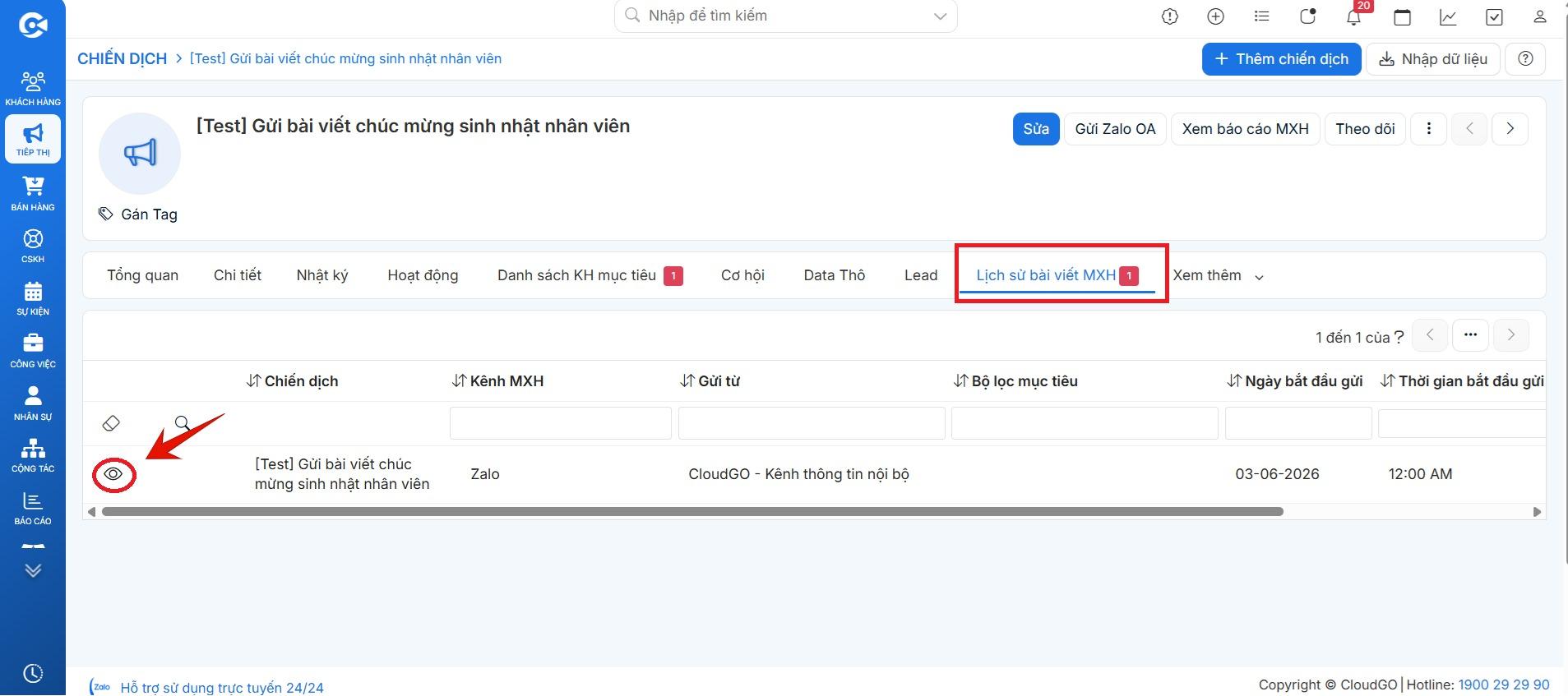The width and height of the screenshot is (1568, 696).
Task: Expand the Xem thêm tabs dropdown
Action: [1218, 275]
